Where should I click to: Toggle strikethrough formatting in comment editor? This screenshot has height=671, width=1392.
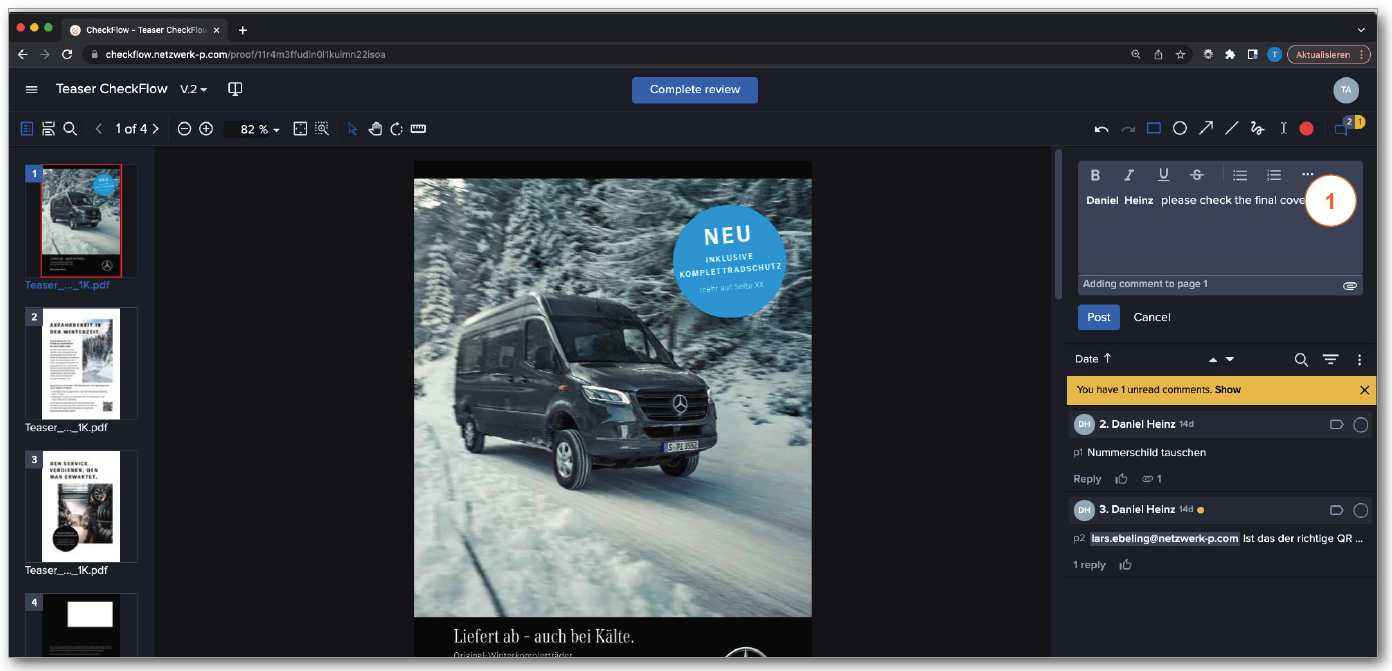pos(1197,175)
